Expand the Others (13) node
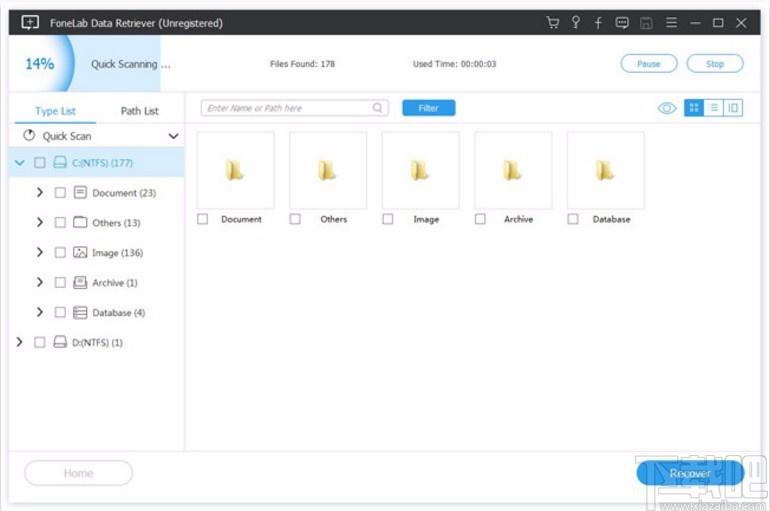 click(x=40, y=222)
